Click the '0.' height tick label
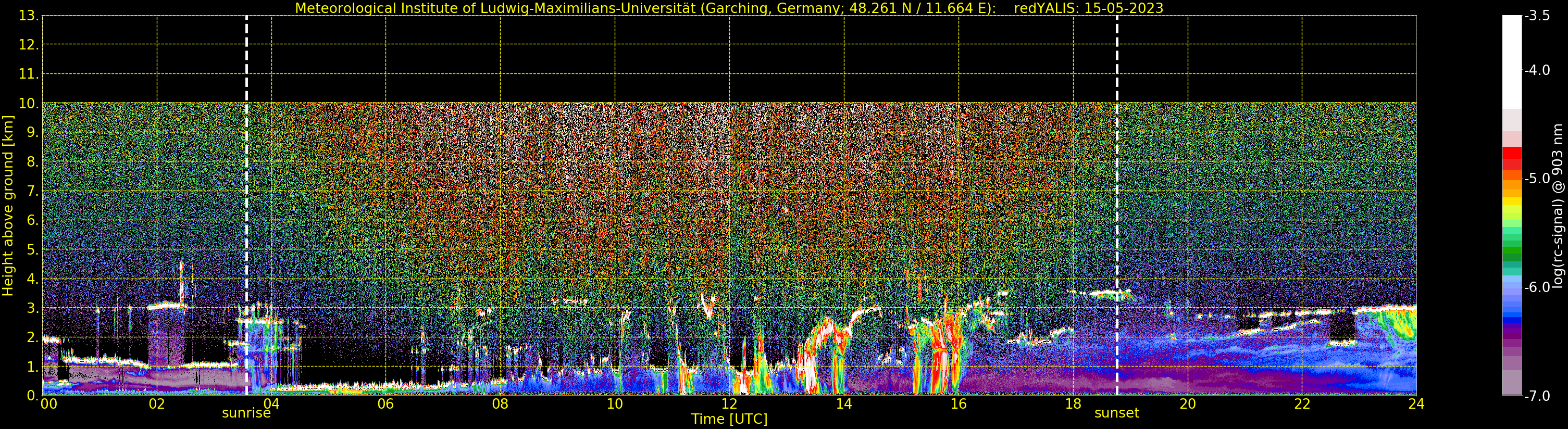The height and width of the screenshot is (429, 1568). (x=33, y=396)
